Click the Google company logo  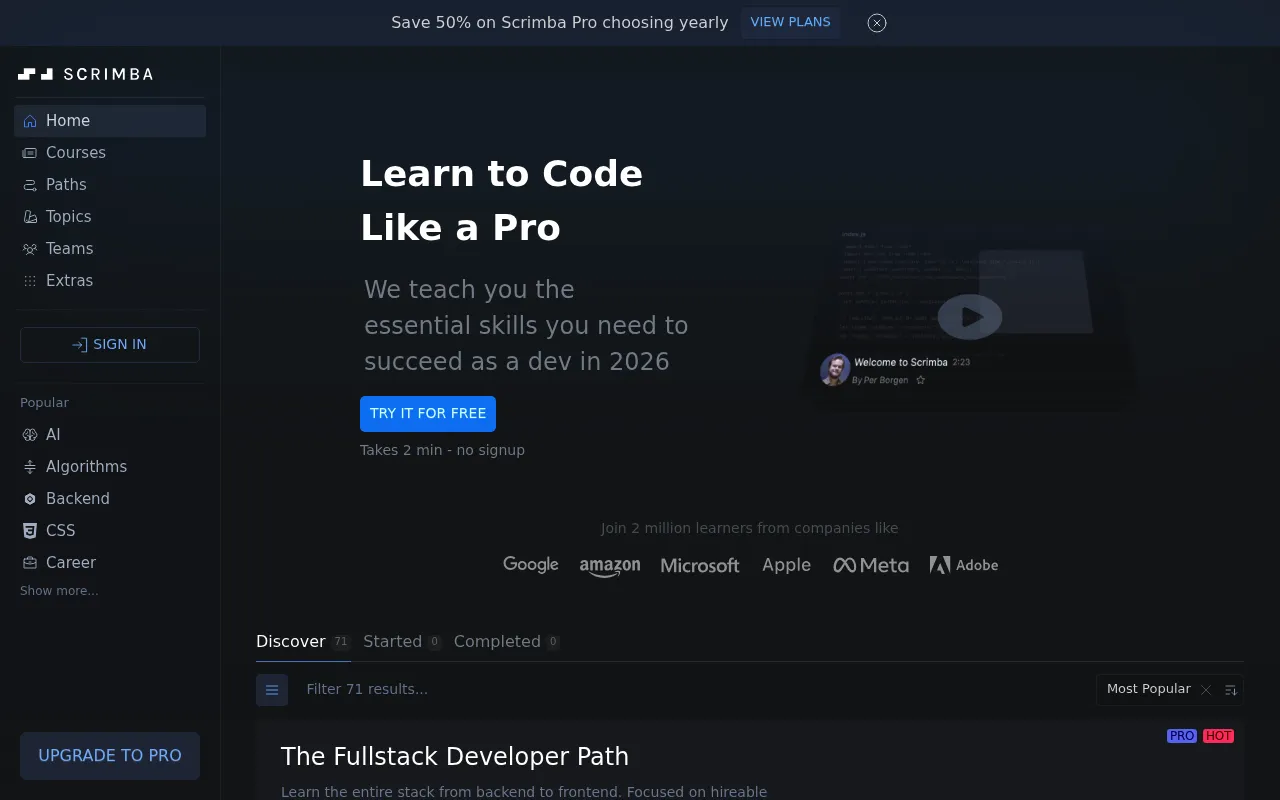pyautogui.click(x=531, y=565)
